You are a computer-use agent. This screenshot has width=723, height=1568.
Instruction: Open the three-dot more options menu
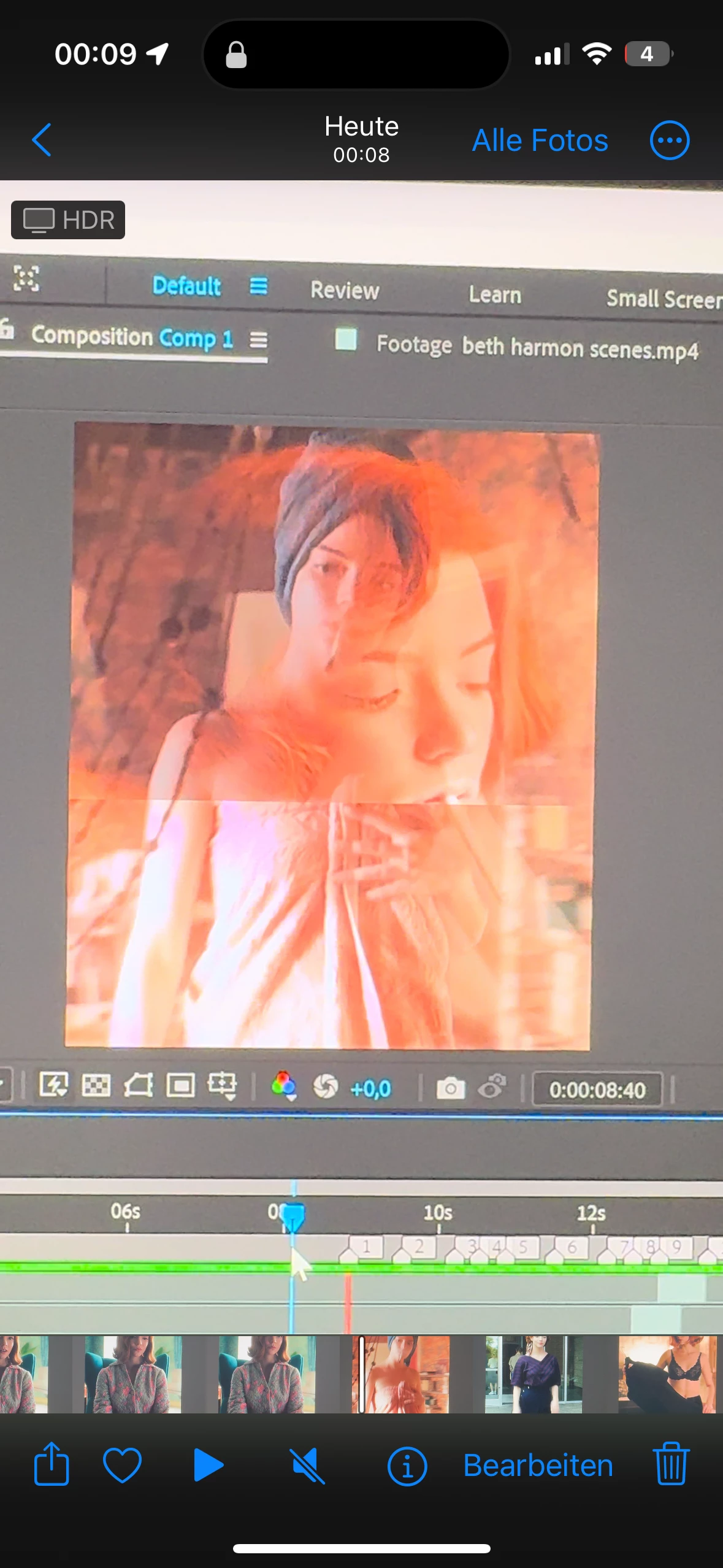coord(670,140)
